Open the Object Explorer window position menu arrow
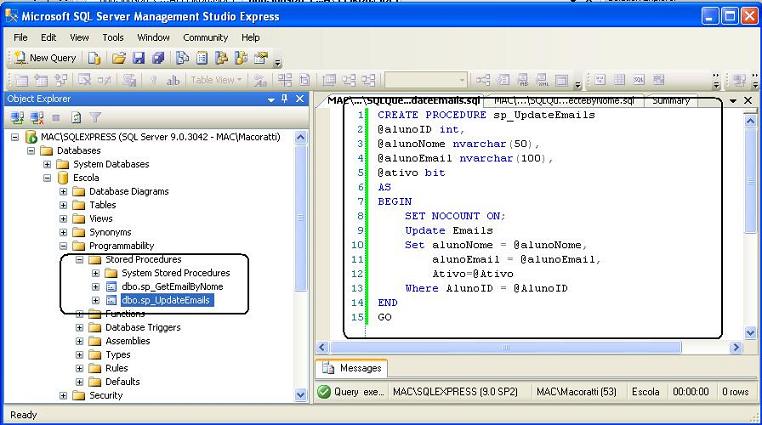 (271, 99)
